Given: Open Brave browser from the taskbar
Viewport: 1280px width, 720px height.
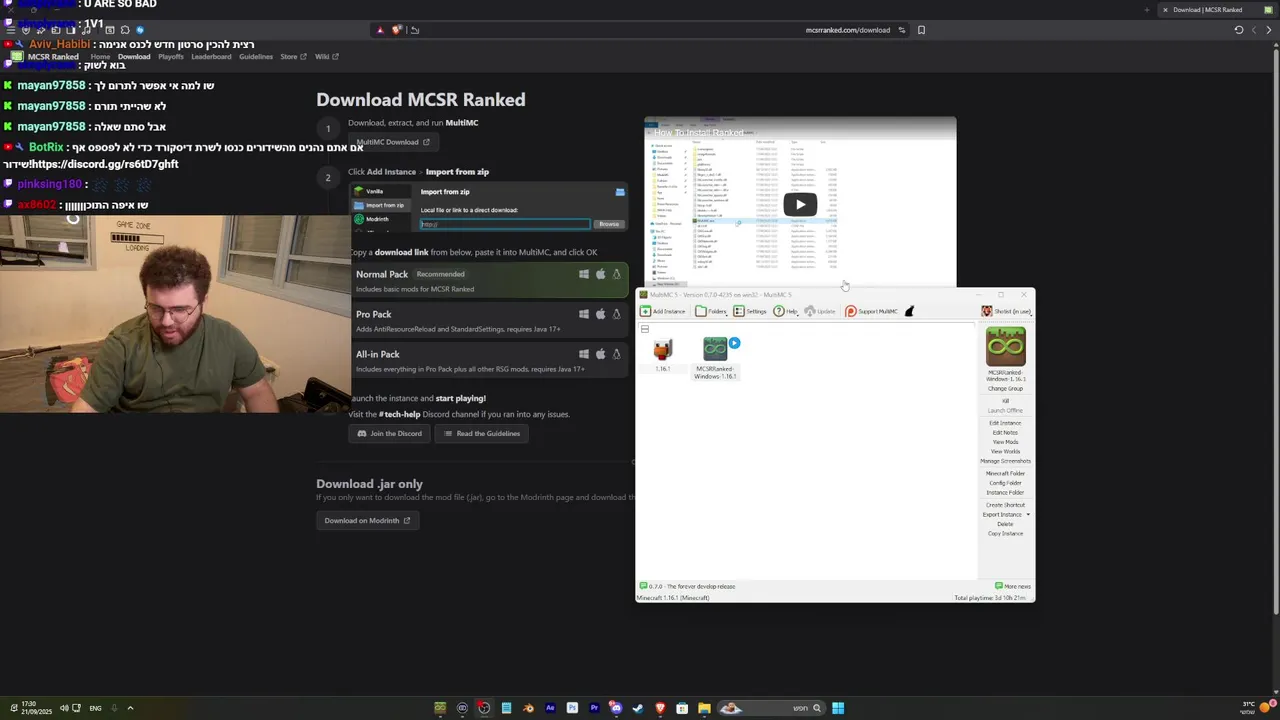Looking at the screenshot, I should pyautogui.click(x=660, y=708).
